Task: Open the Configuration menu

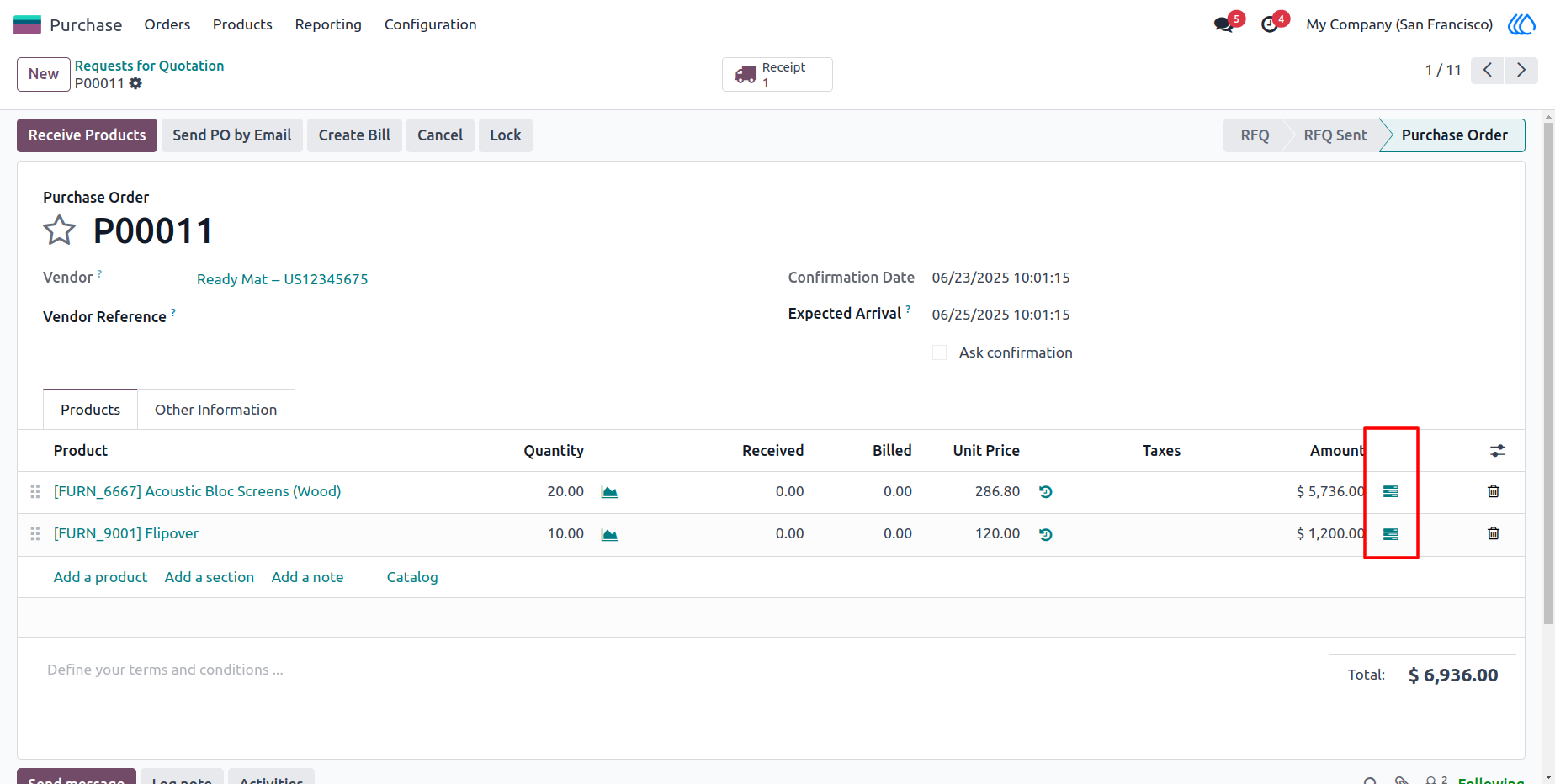Action: pos(431,24)
